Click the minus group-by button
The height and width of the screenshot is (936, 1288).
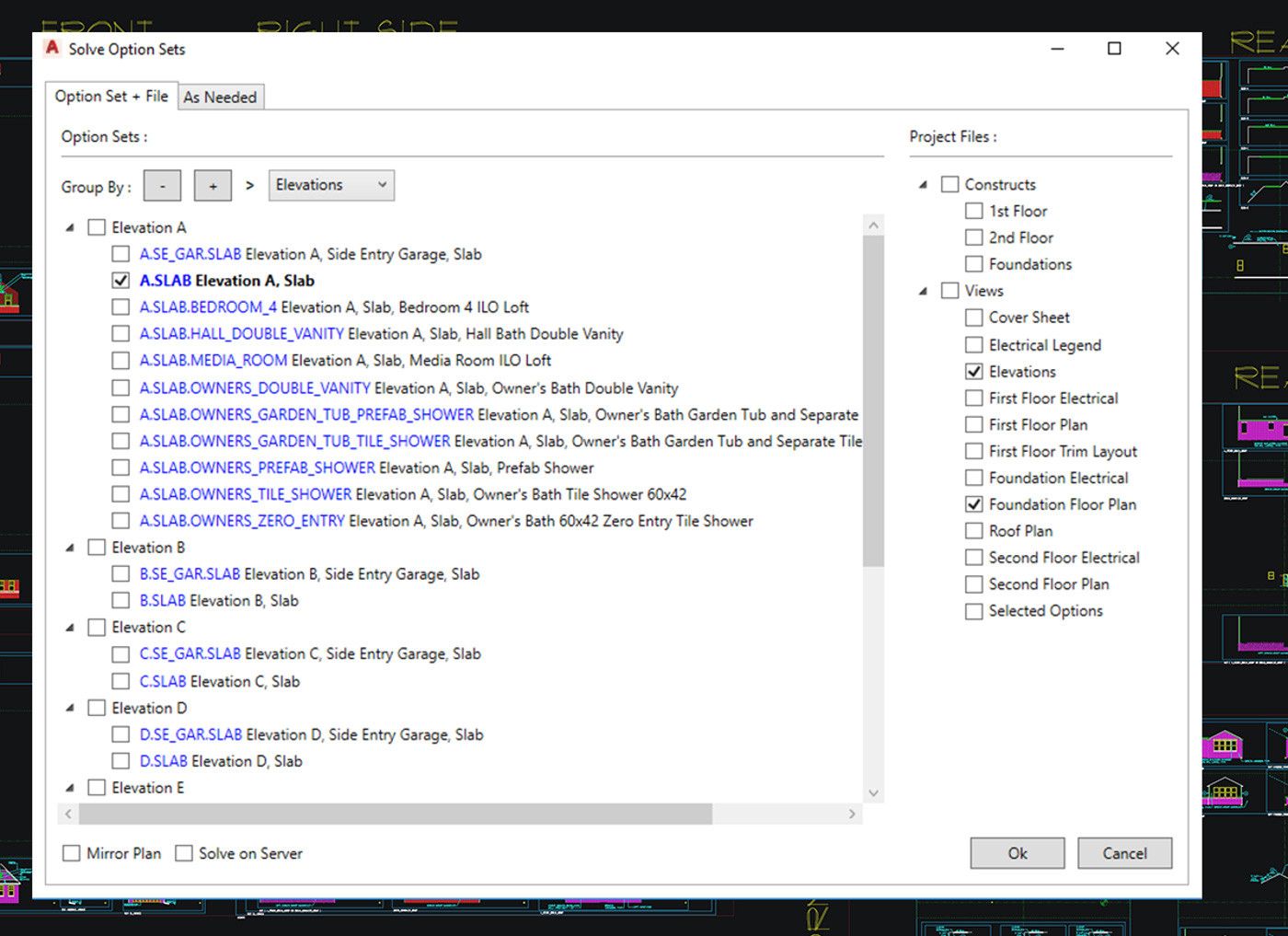click(x=162, y=186)
